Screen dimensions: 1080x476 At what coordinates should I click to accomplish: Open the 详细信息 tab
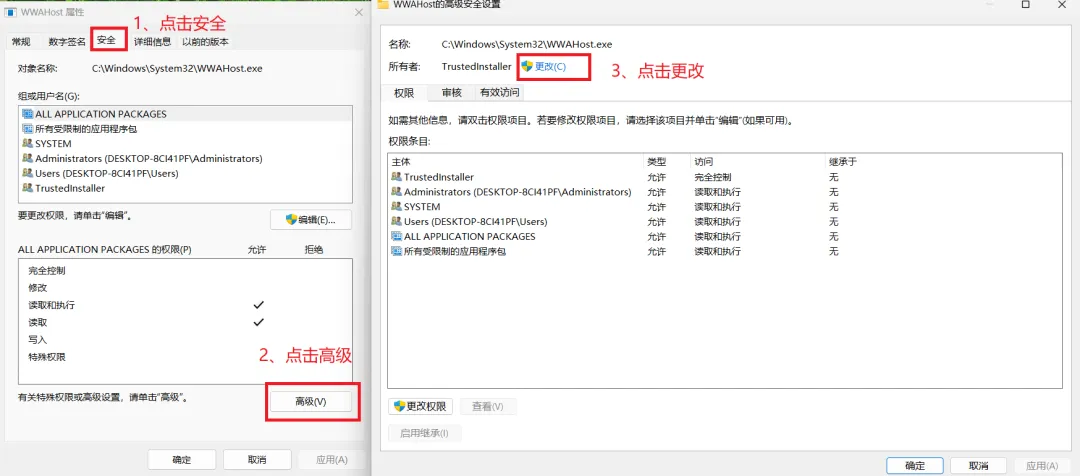[152, 42]
